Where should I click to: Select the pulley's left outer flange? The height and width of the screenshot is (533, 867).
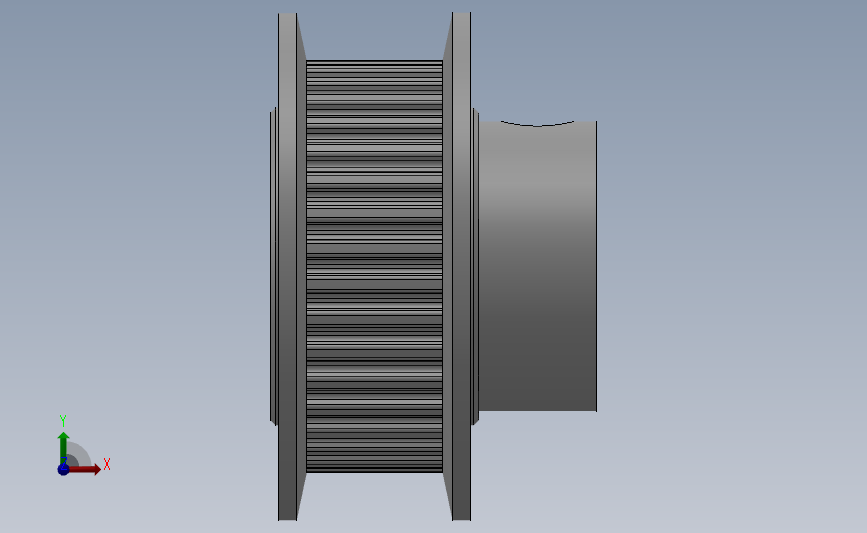pyautogui.click(x=288, y=266)
